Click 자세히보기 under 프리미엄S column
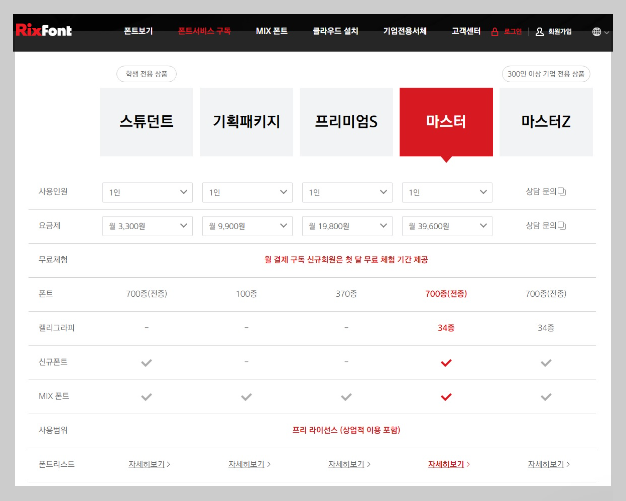Screen dimensions: 626x501 tap(349, 464)
